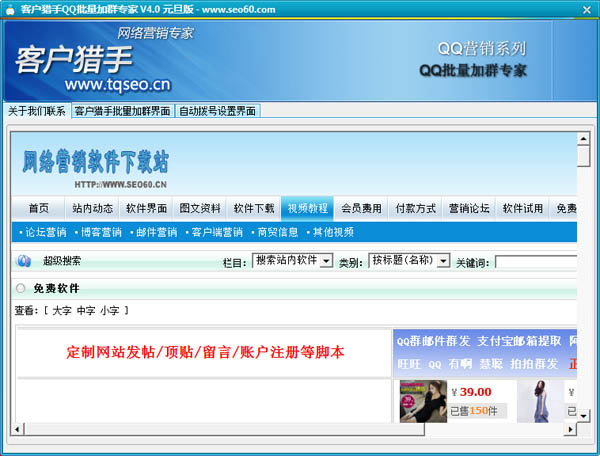Click the round bullet beside 免费软件
The width and height of the screenshot is (600, 456).
pyautogui.click(x=21, y=289)
